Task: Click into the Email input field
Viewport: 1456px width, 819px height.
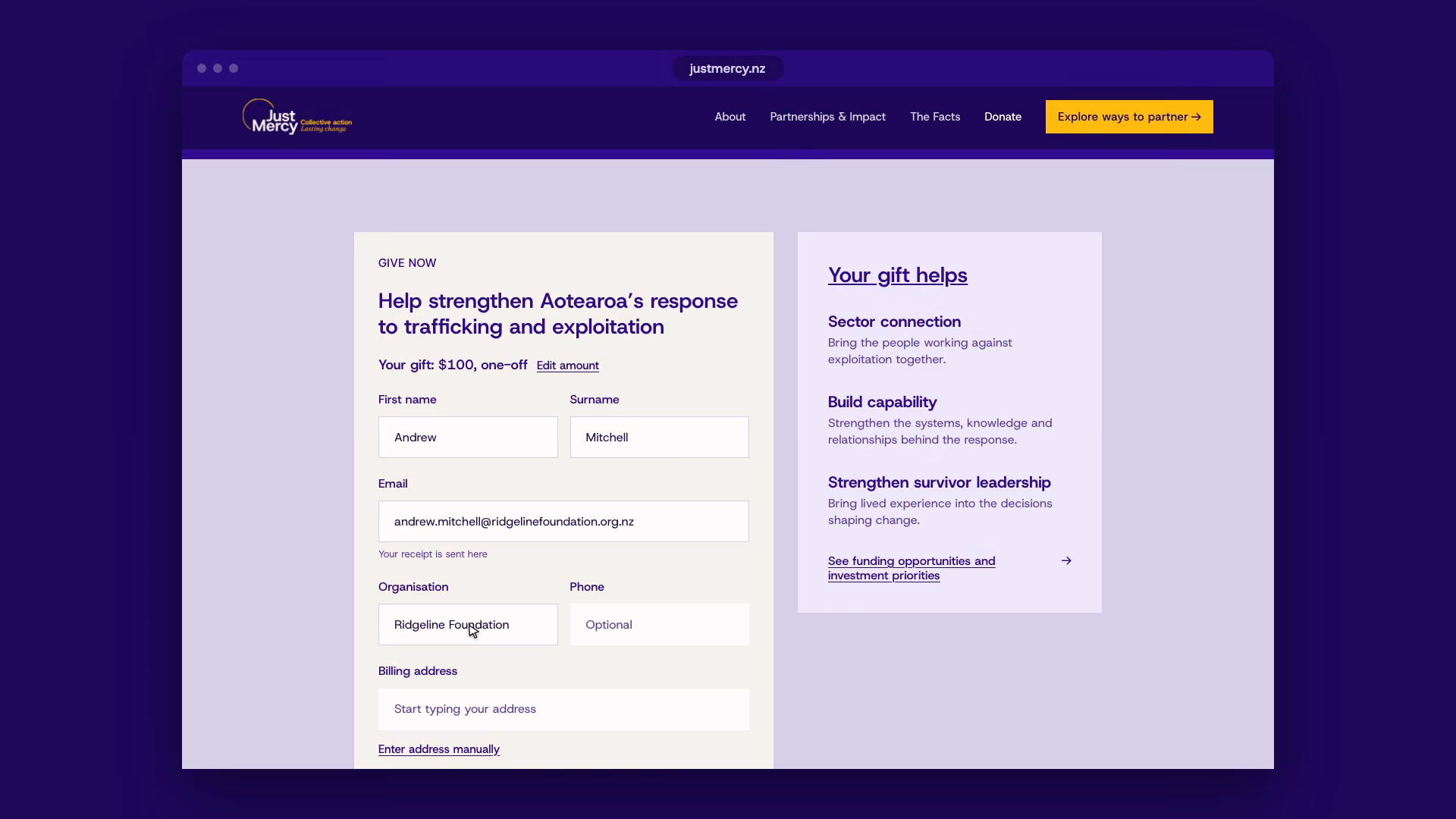Action: click(x=563, y=521)
